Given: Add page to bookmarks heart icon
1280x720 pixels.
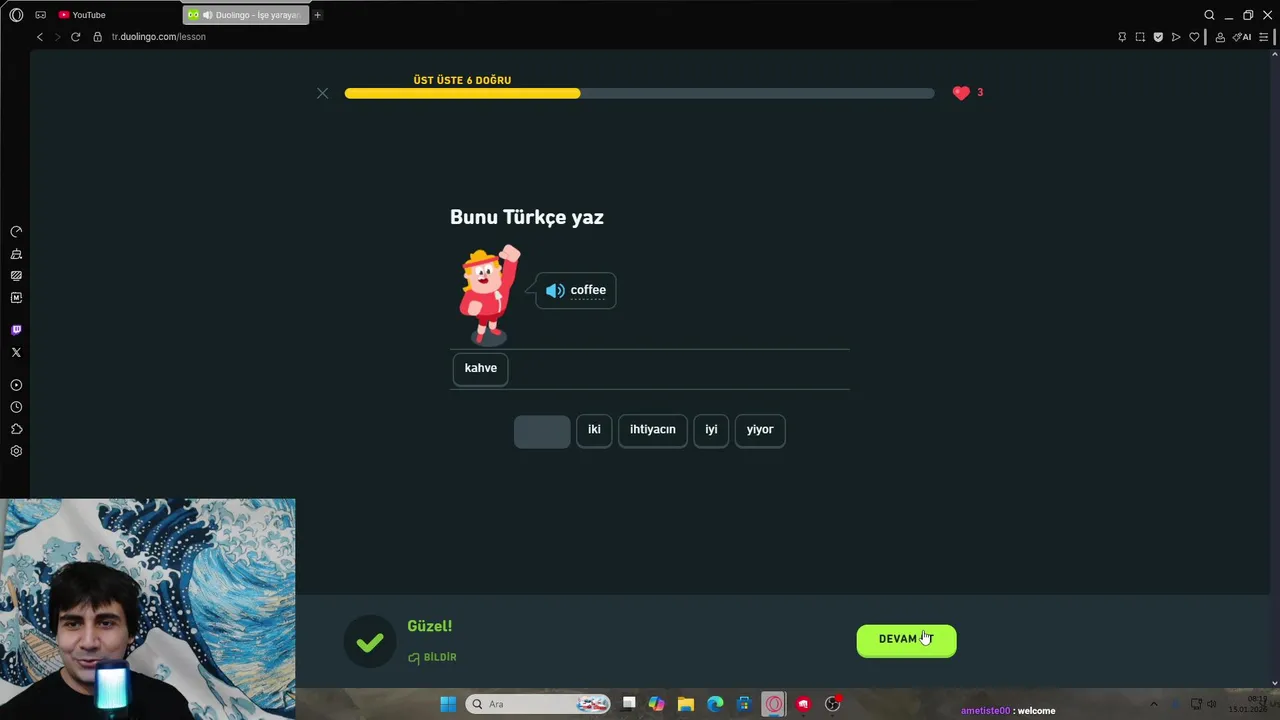Looking at the screenshot, I should (x=1194, y=37).
